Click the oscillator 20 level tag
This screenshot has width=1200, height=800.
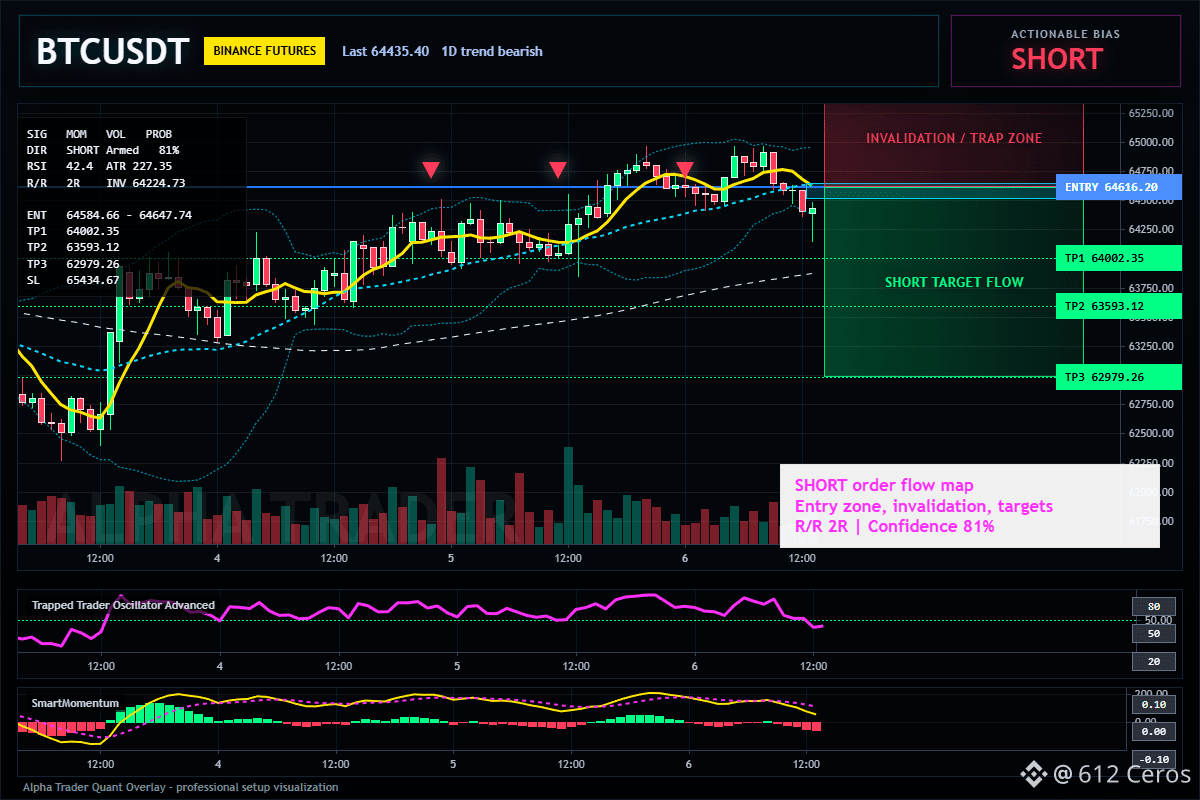tap(1153, 661)
